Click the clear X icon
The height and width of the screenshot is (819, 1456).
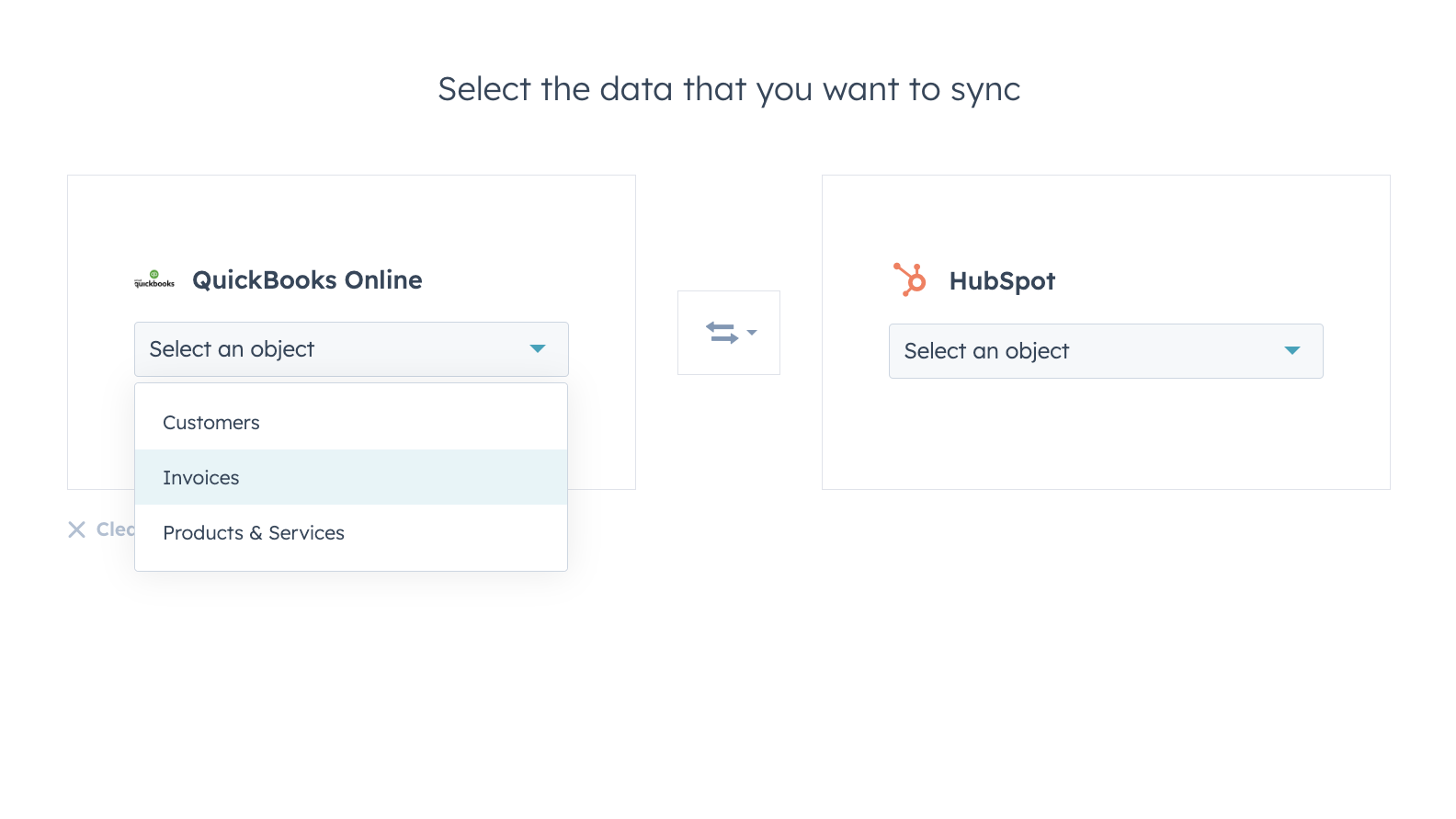coord(77,529)
